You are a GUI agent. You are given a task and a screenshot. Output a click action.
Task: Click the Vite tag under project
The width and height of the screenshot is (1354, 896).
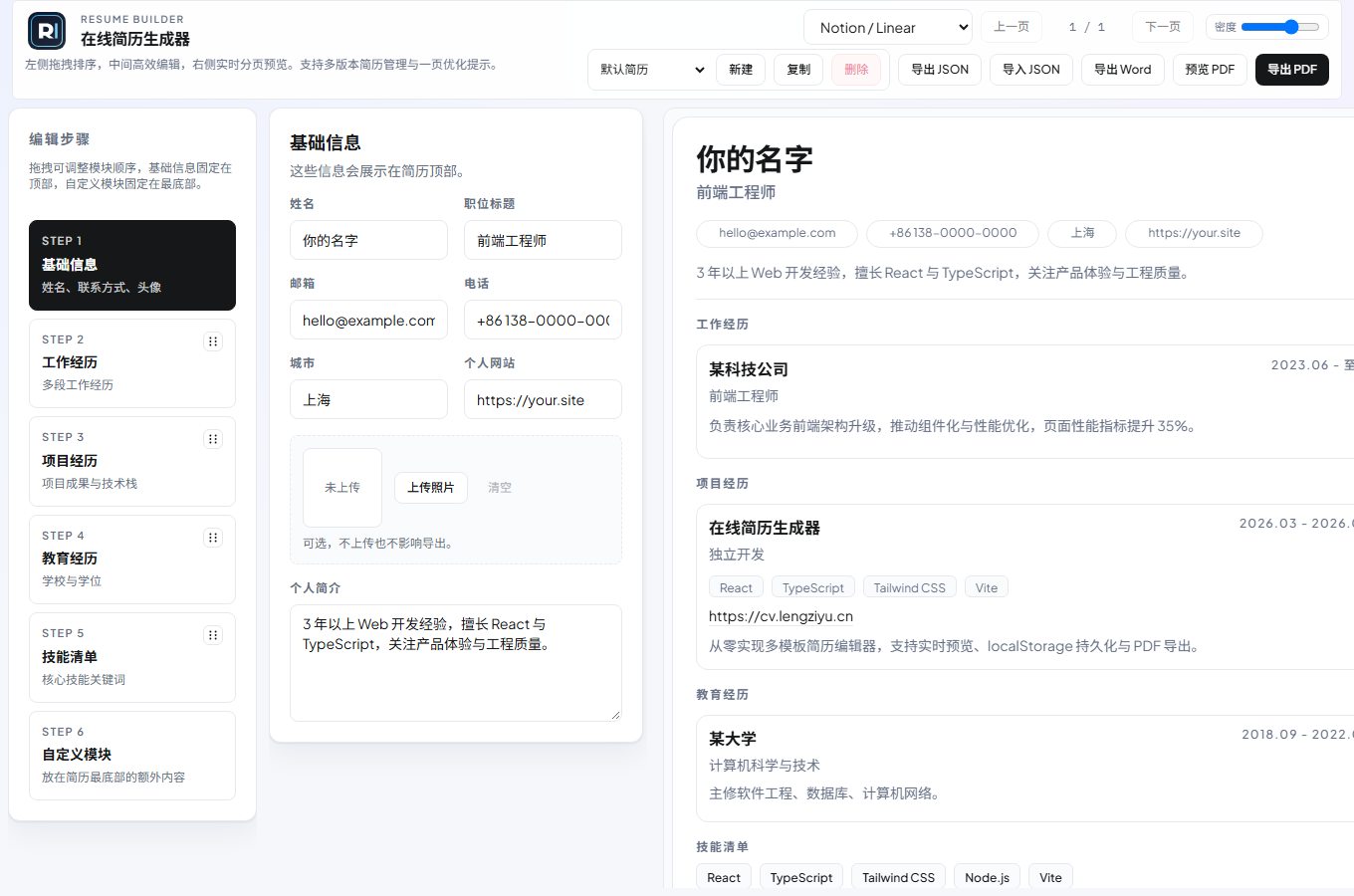click(x=987, y=587)
